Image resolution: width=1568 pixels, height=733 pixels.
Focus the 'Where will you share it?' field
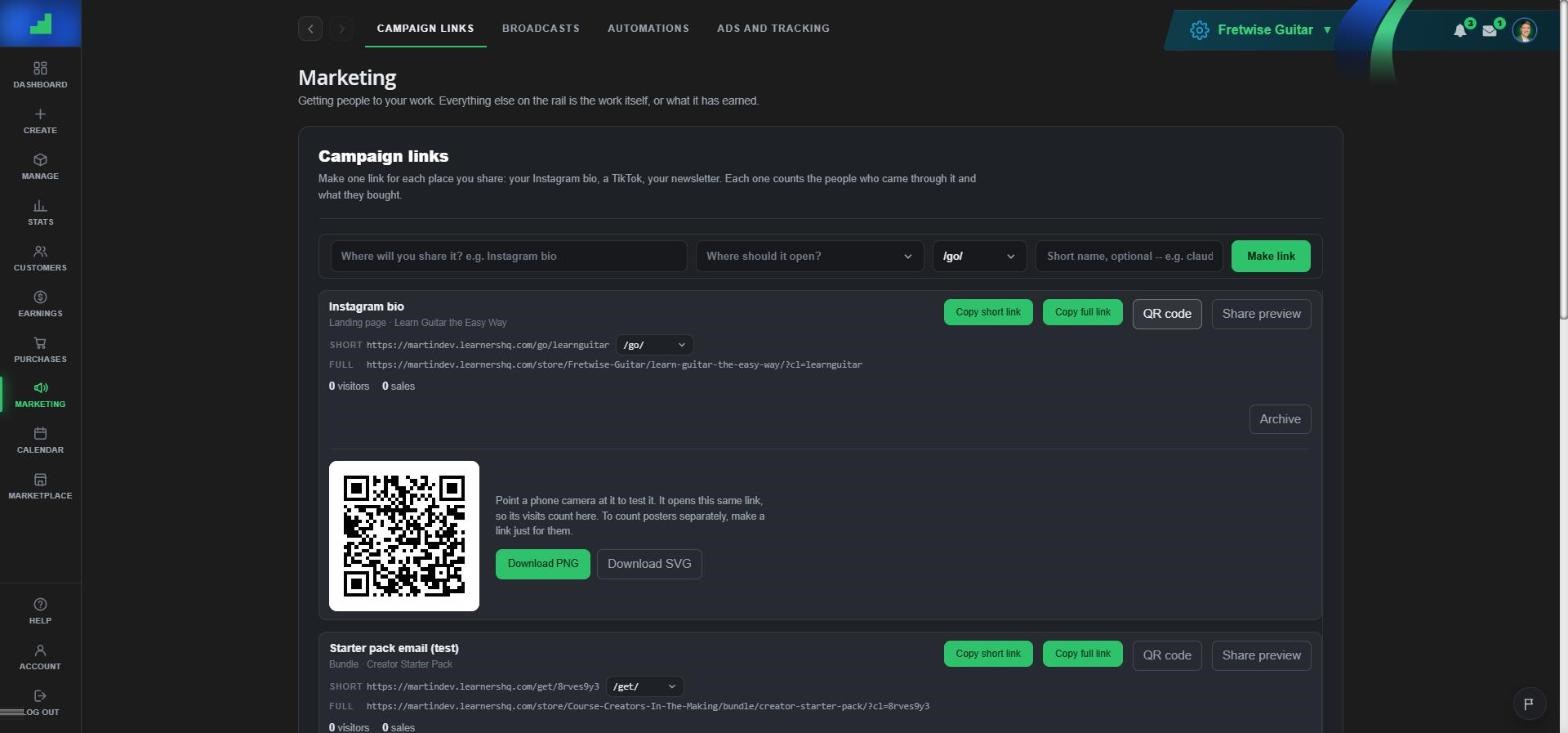(x=509, y=256)
